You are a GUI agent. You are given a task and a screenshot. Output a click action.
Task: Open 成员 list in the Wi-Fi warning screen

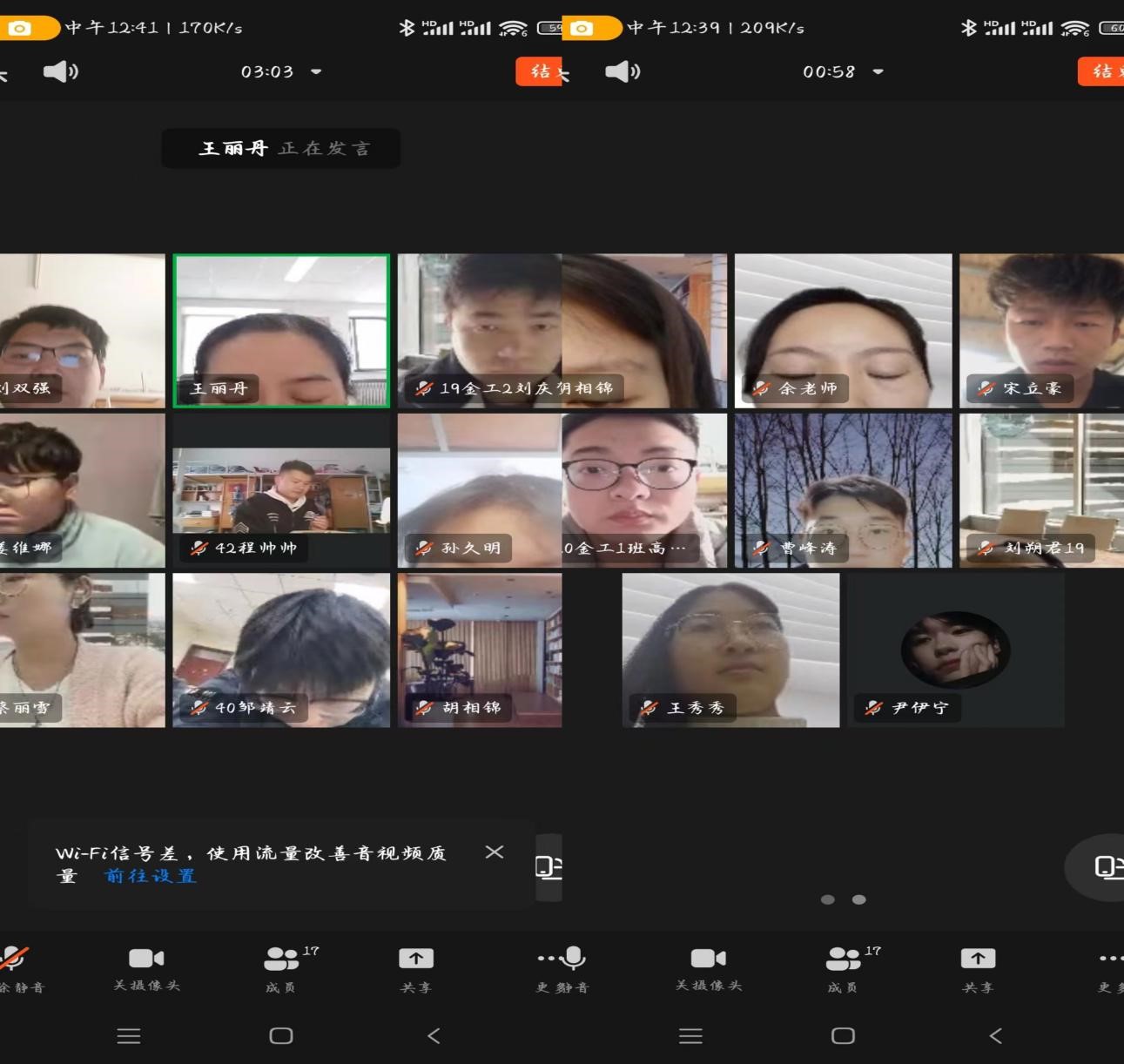tap(281, 968)
